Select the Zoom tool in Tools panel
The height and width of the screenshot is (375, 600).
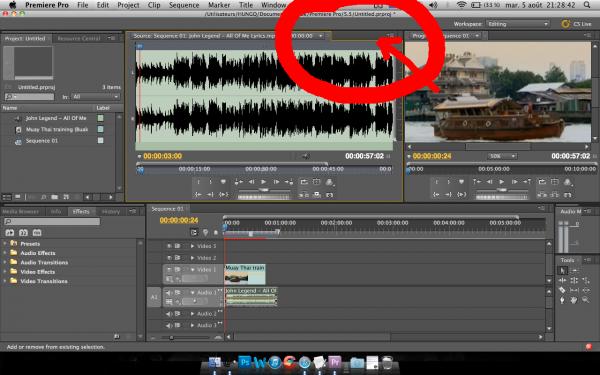tap(585, 300)
